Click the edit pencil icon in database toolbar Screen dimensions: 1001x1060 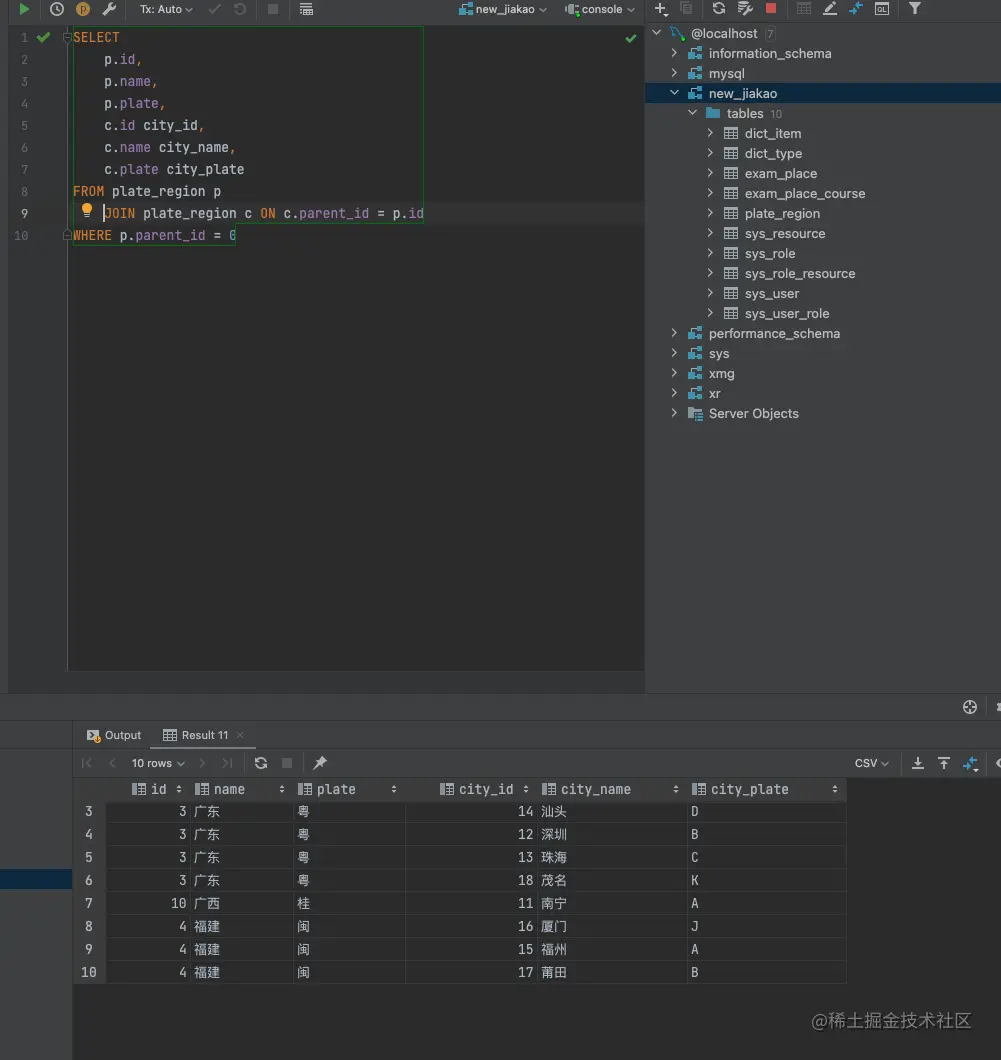[x=830, y=8]
